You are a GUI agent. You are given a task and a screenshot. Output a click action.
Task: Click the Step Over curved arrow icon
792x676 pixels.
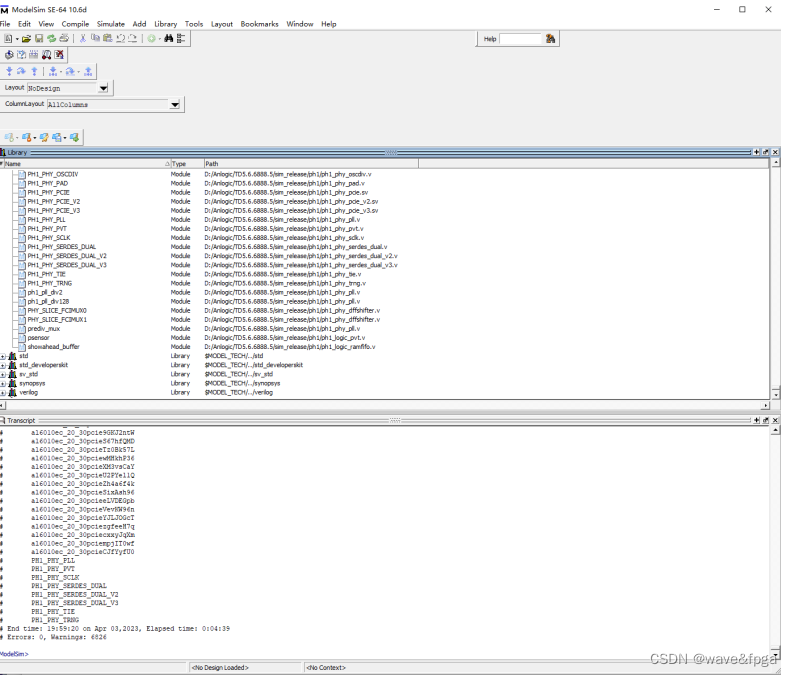click(x=21, y=71)
